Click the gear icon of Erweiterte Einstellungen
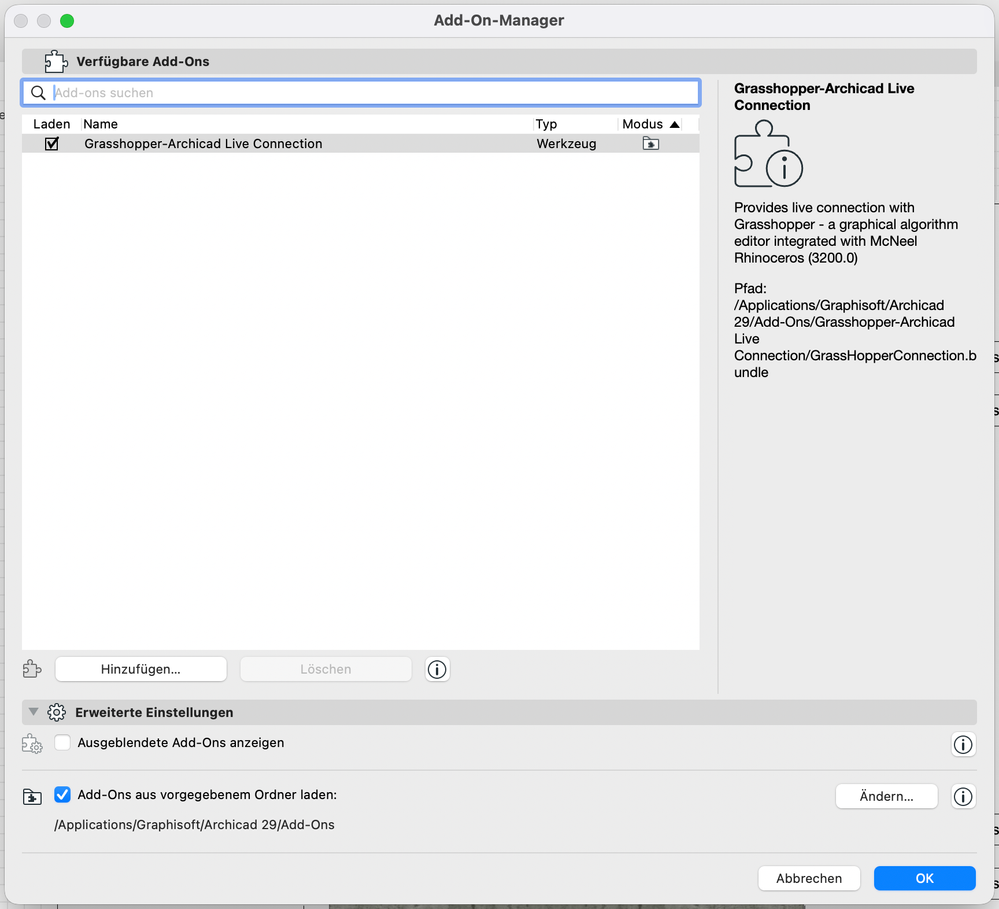999x909 pixels. (x=57, y=712)
